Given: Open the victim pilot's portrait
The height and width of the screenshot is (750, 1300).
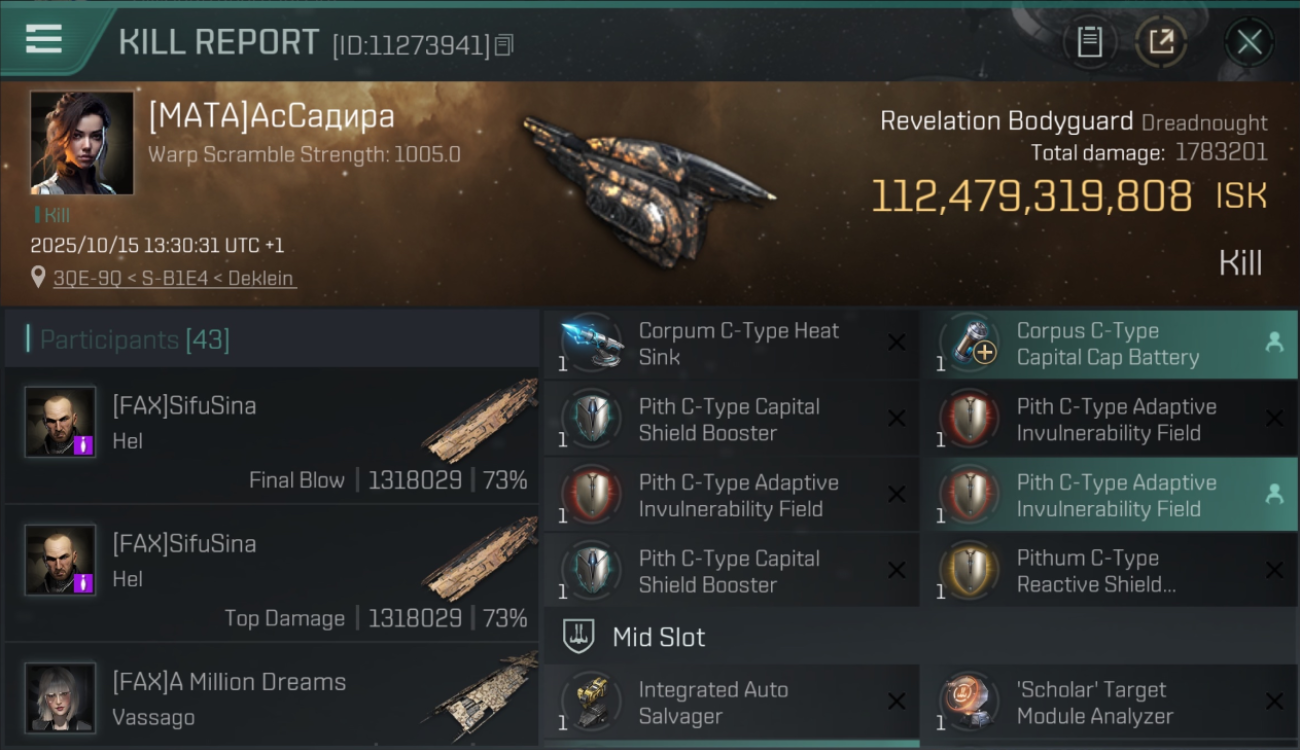Looking at the screenshot, I should pos(82,143).
